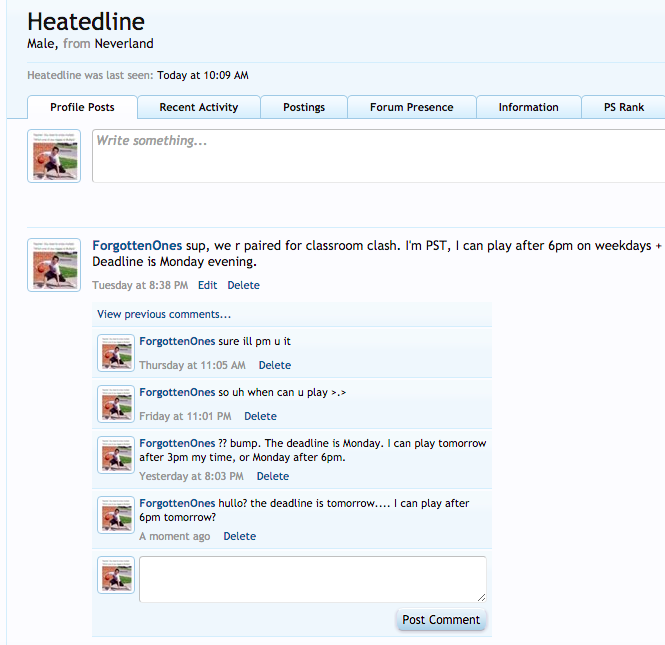Open ForgottenOnes username link on main post
This screenshot has height=645, width=665.
coord(137,246)
